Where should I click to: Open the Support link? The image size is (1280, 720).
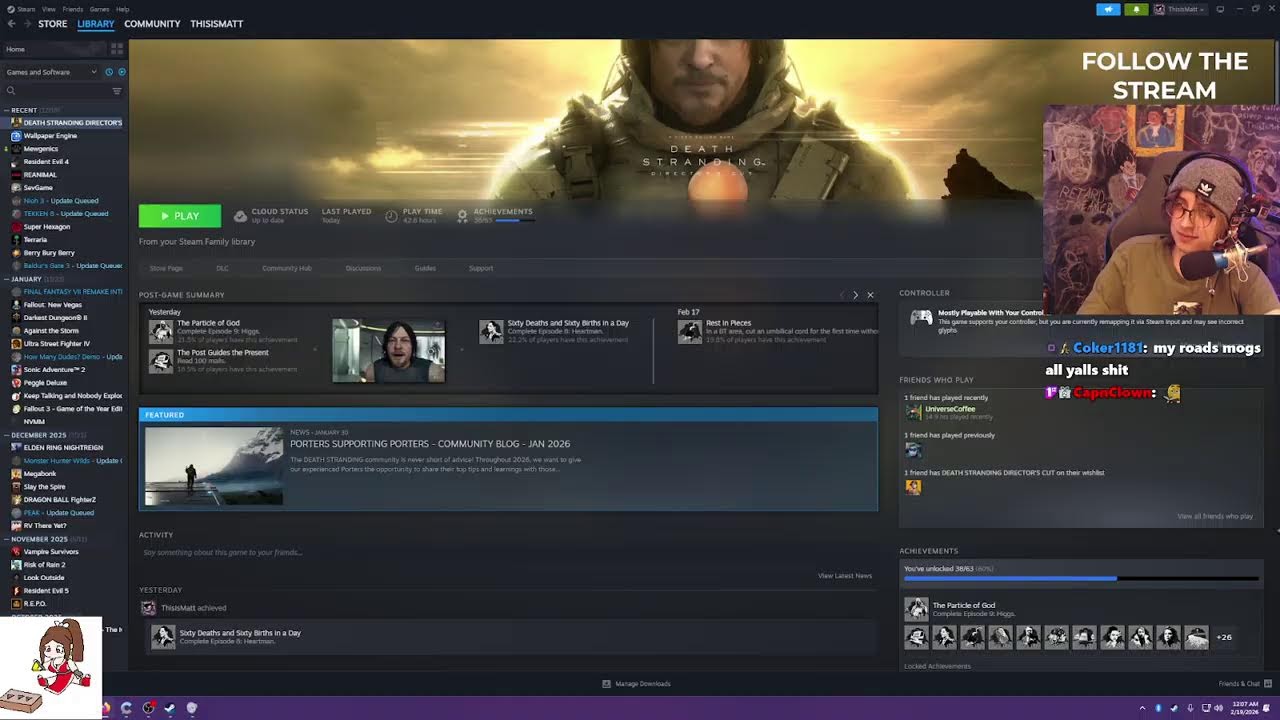click(481, 268)
